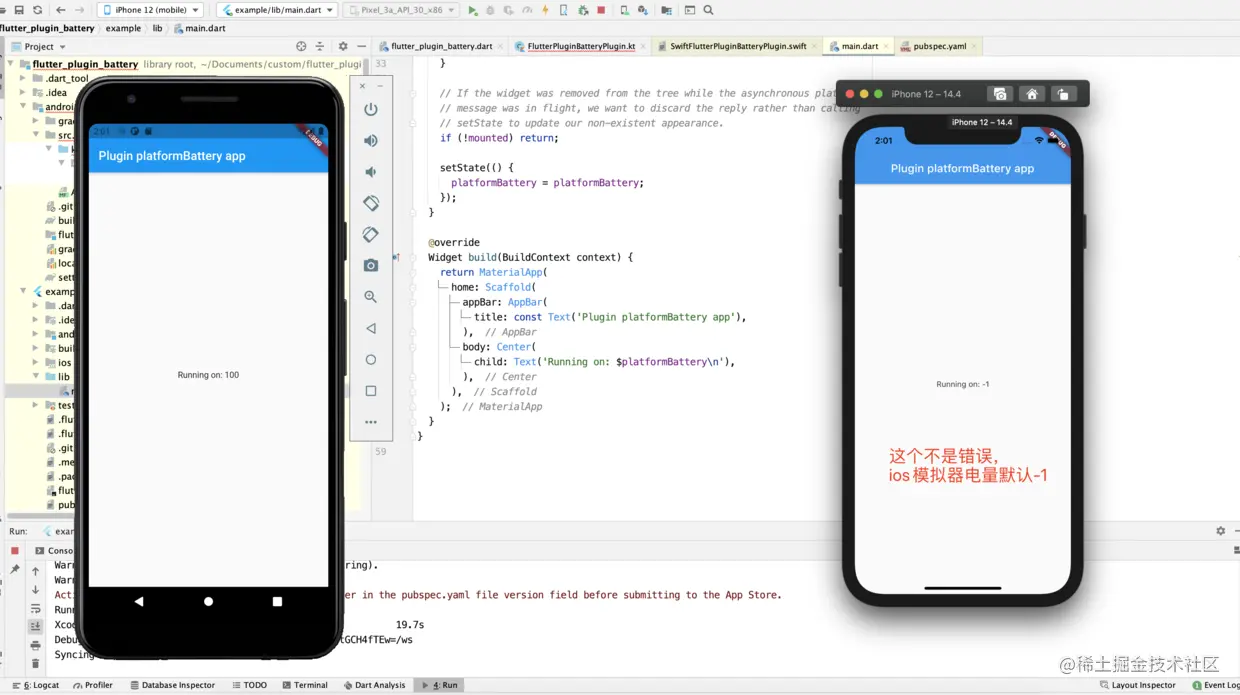This screenshot has height=695, width=1240.
Task: Click the Sync/Reload from disk icon
Action: click(x=38, y=10)
